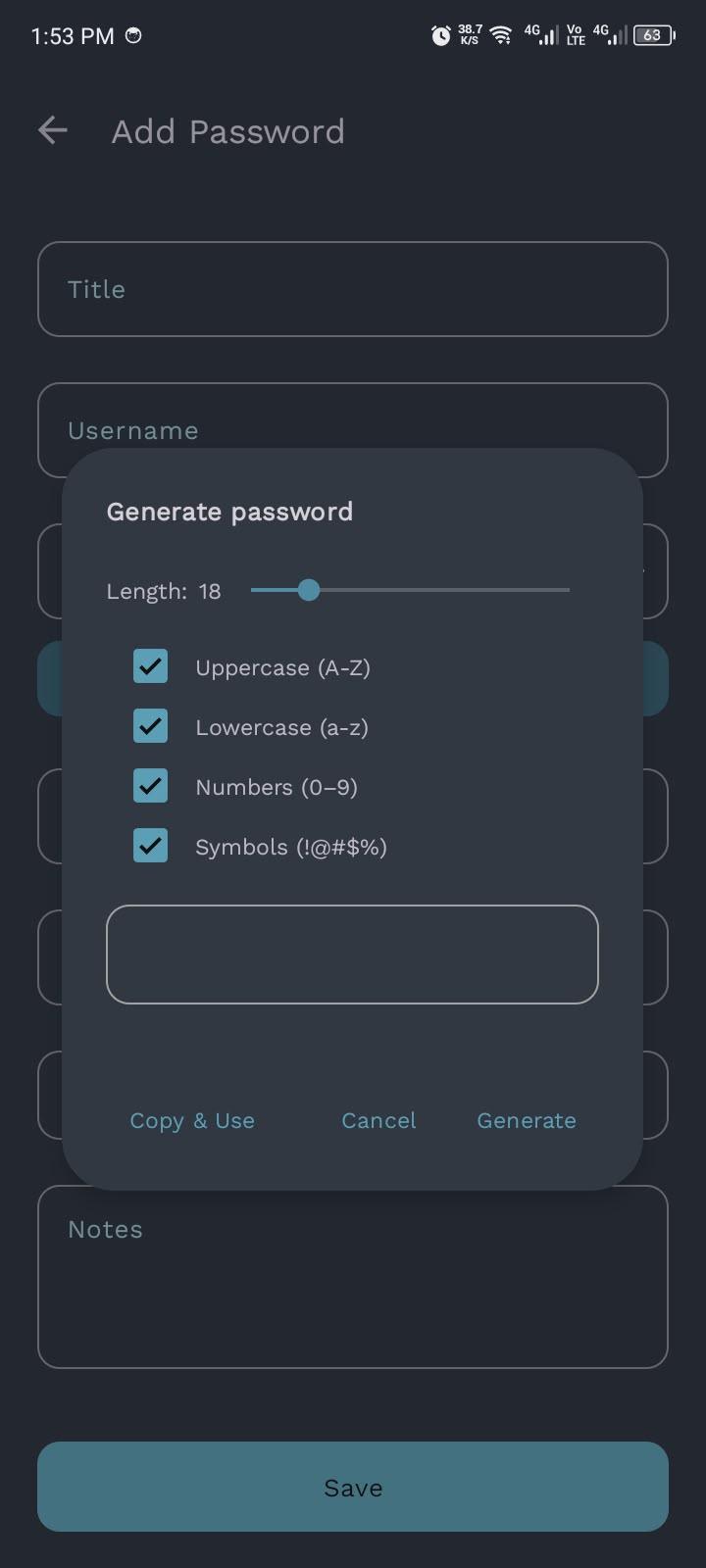Screen dimensions: 706x1568
Task: Tap the Wi-Fi status icon
Action: [501, 36]
